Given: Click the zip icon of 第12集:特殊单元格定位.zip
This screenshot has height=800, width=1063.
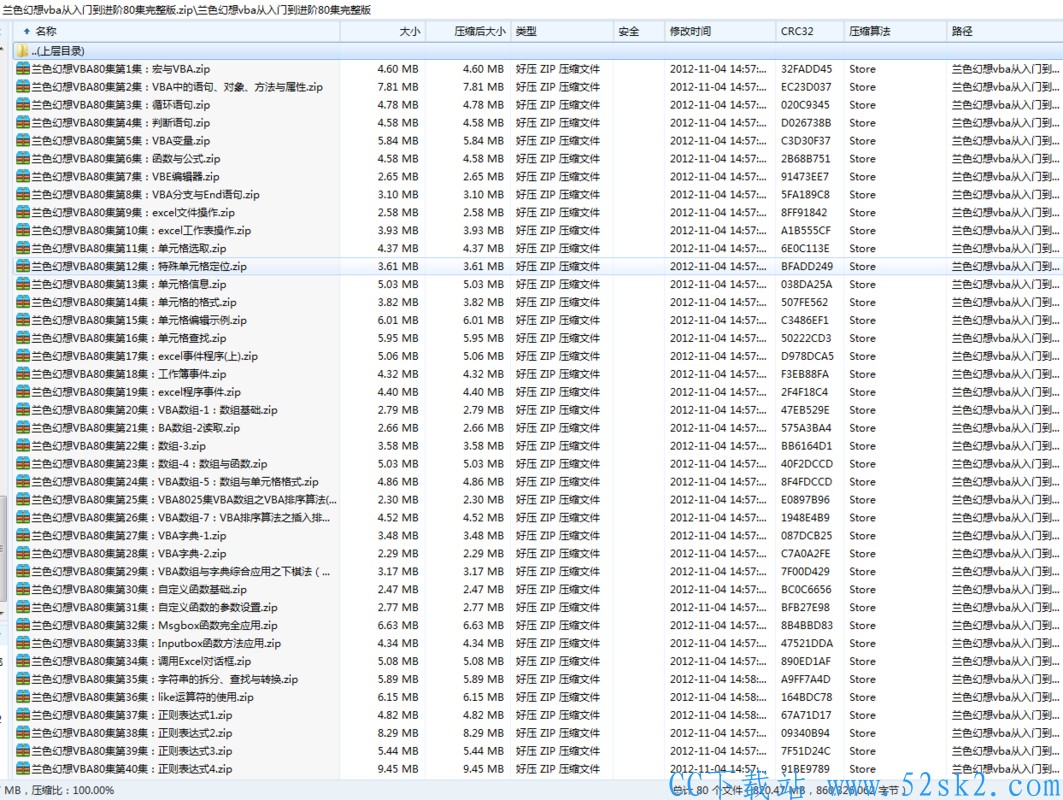Looking at the screenshot, I should pos(22,266).
